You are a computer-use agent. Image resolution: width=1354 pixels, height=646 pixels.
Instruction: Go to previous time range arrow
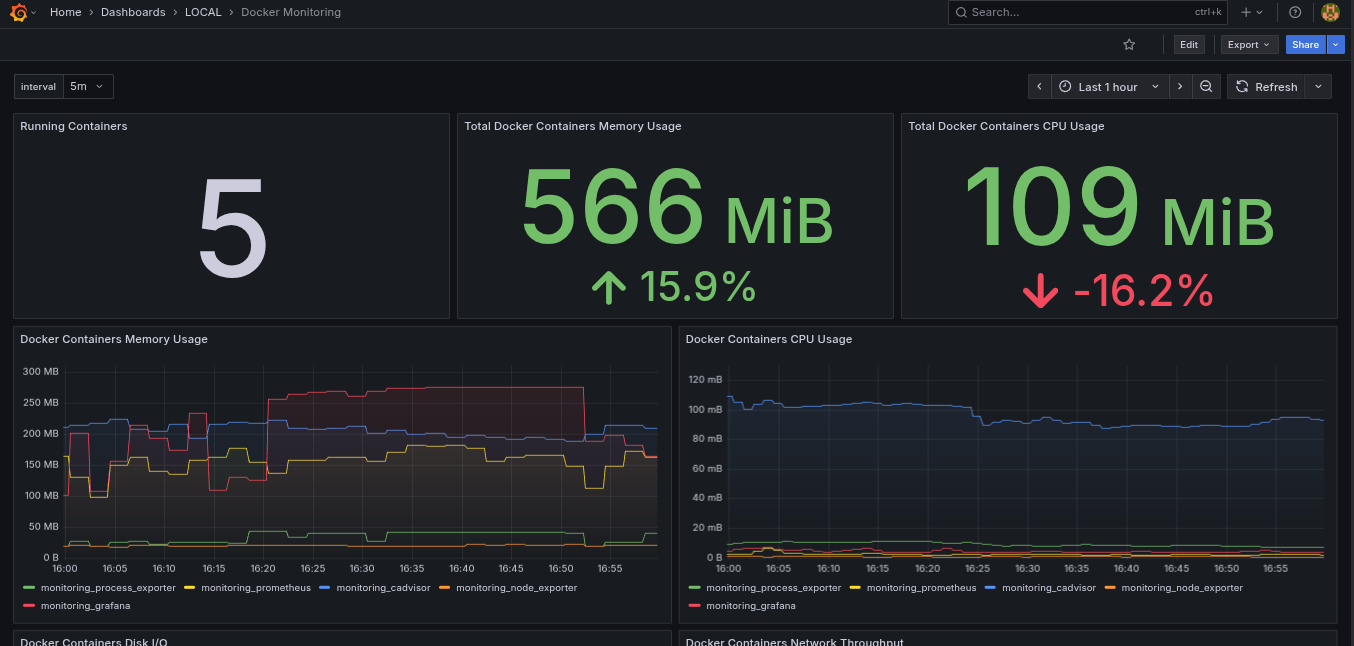tap(1039, 87)
